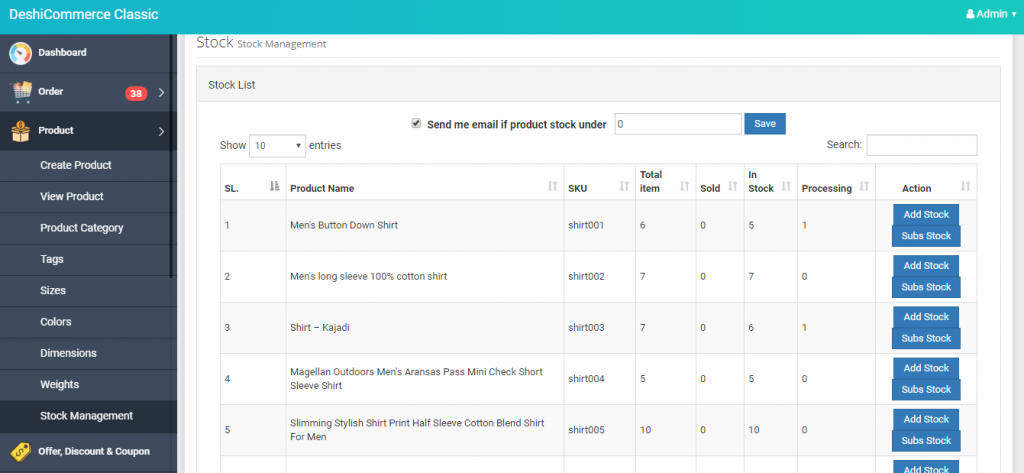Subs Stock for shirt005
The height and width of the screenshot is (473, 1024).
[x=926, y=441]
